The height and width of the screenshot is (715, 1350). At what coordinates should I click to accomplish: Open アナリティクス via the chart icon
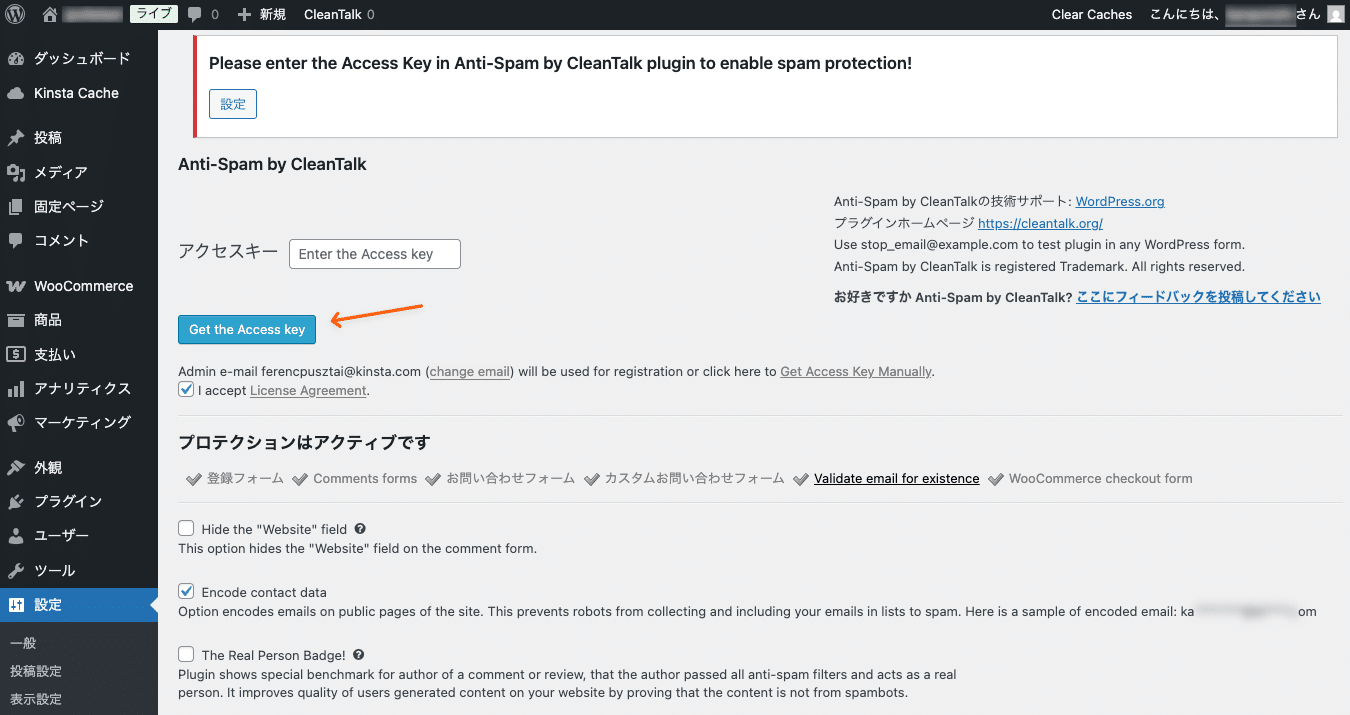[19, 388]
